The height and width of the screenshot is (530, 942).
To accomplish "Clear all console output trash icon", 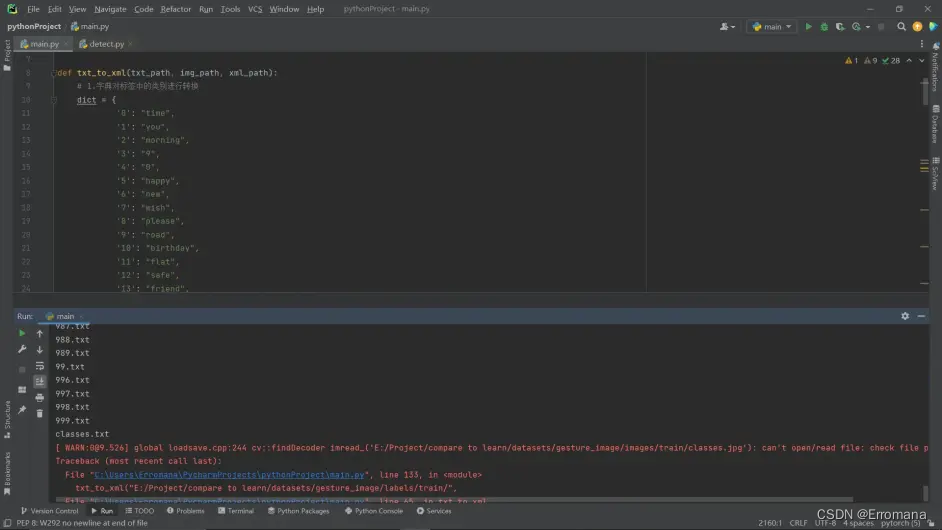I will [40, 413].
